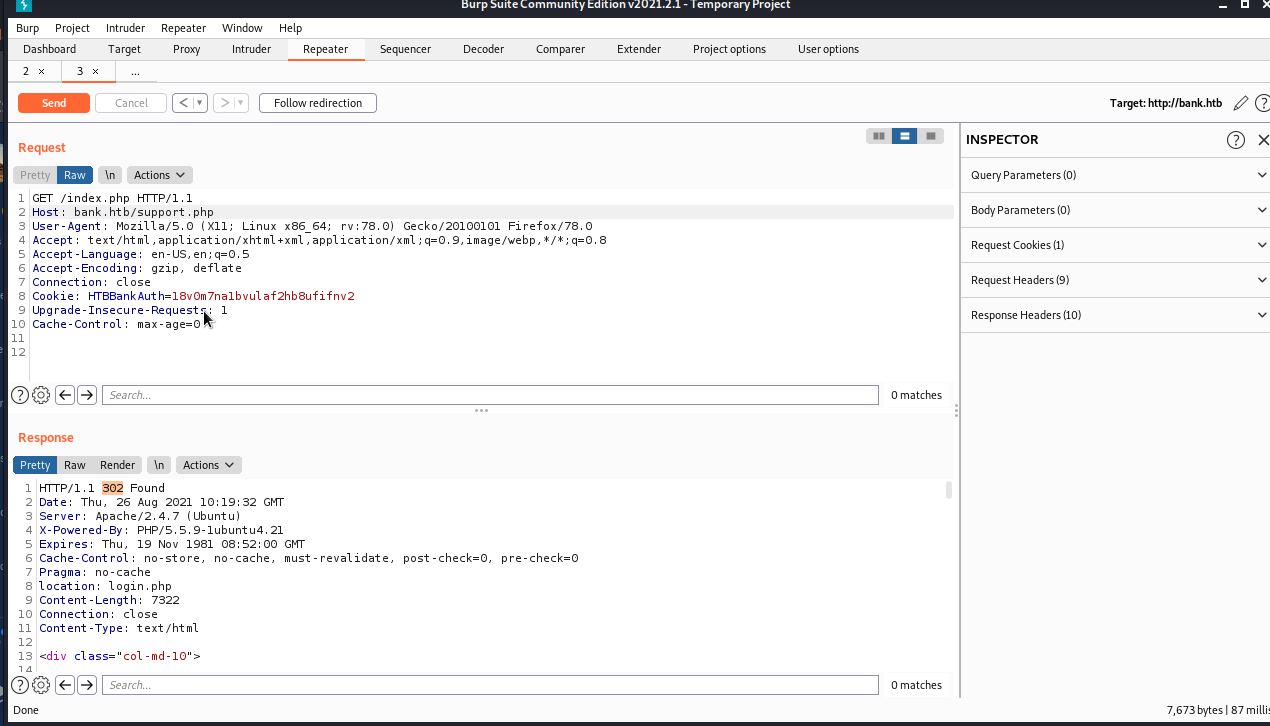The image size is (1270, 726).
Task: Switch to the Sequencer tab
Action: coord(405,49)
